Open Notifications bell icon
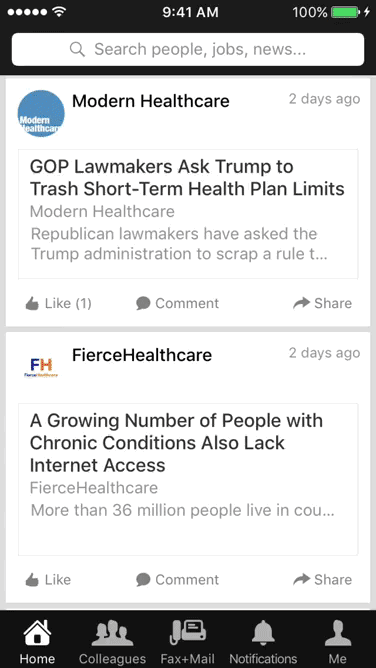The image size is (376, 668). [x=263, y=633]
